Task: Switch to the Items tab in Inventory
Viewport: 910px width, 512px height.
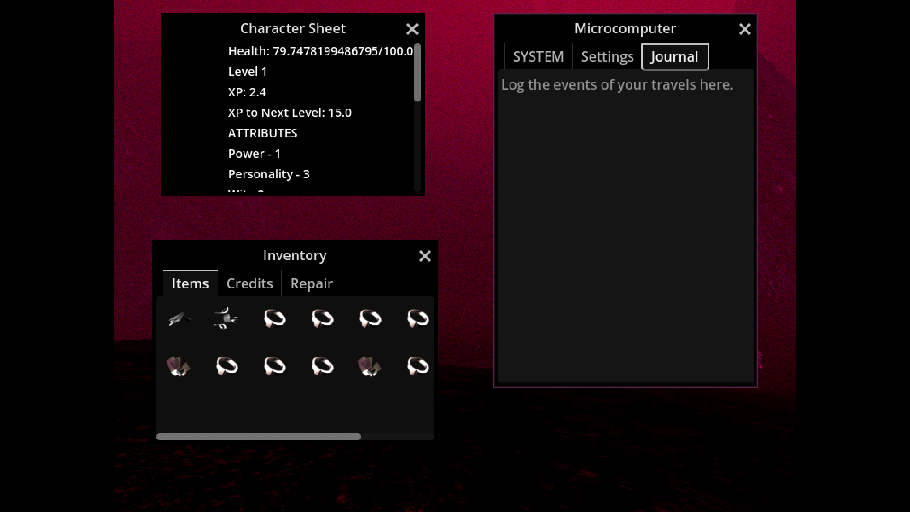Action: click(x=190, y=284)
